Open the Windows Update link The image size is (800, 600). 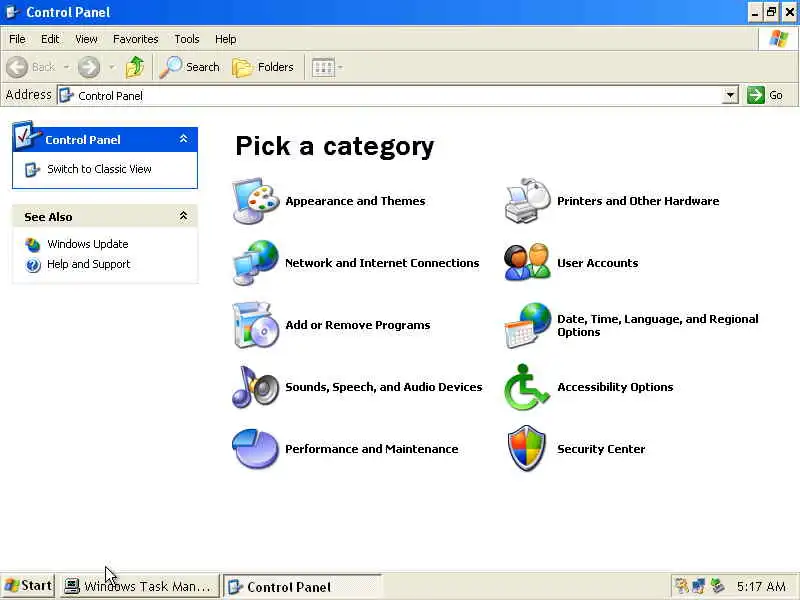[88, 244]
